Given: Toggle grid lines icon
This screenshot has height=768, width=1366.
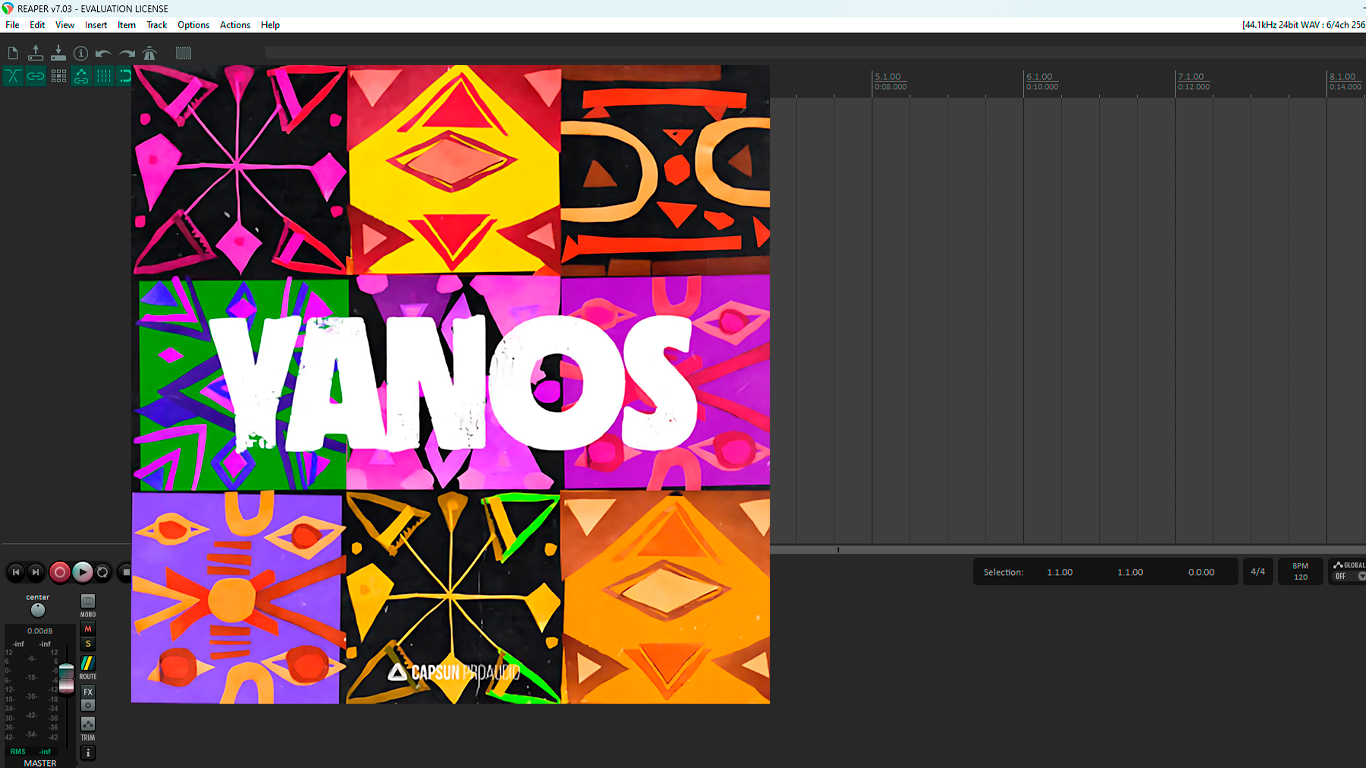Looking at the screenshot, I should (104, 76).
